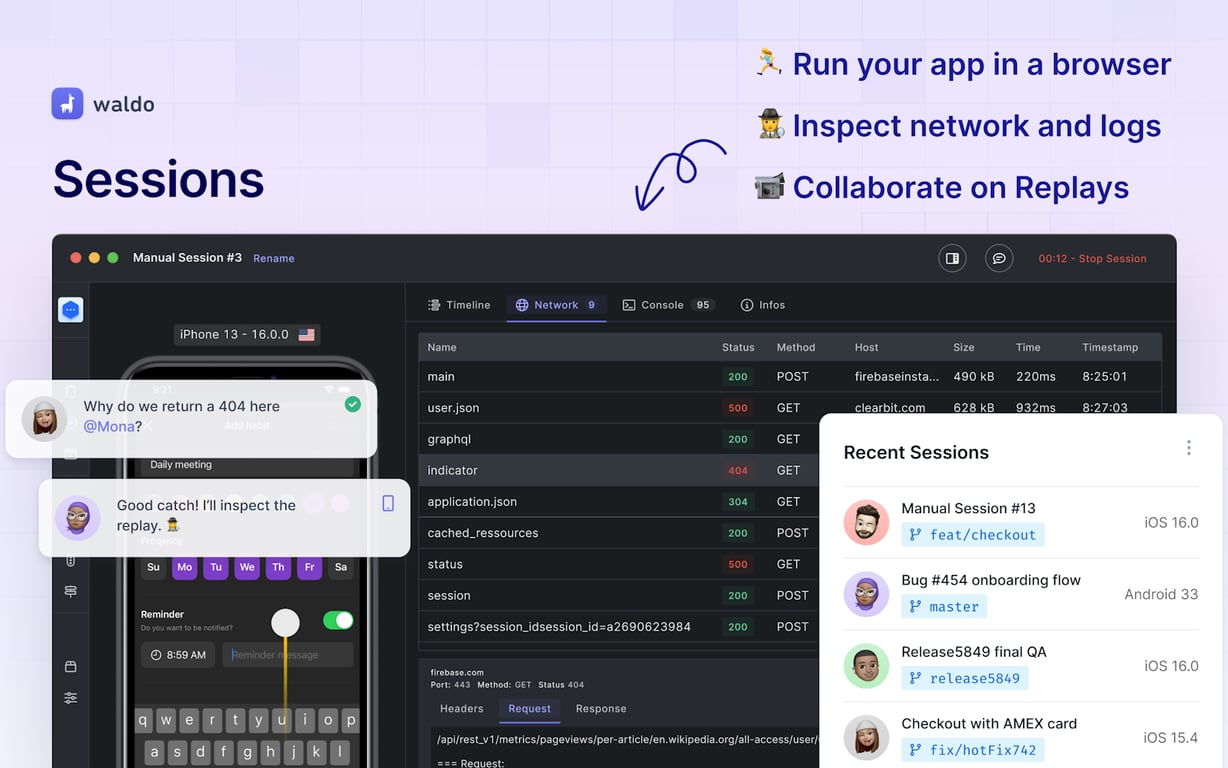Toggle Th day in Frequency
The image size is (1228, 768).
point(278,567)
